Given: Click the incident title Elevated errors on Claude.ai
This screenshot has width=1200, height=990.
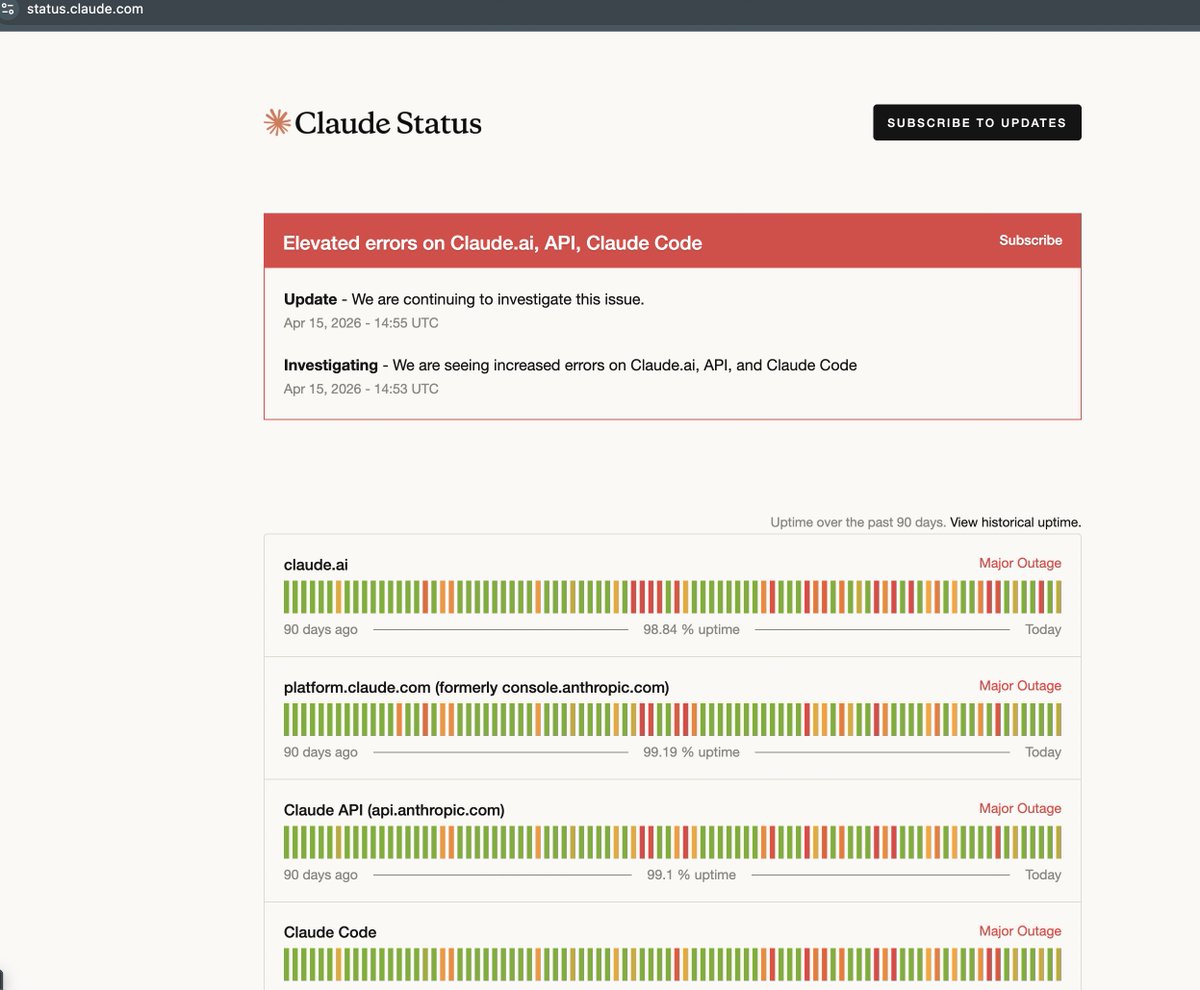Looking at the screenshot, I should coord(492,243).
